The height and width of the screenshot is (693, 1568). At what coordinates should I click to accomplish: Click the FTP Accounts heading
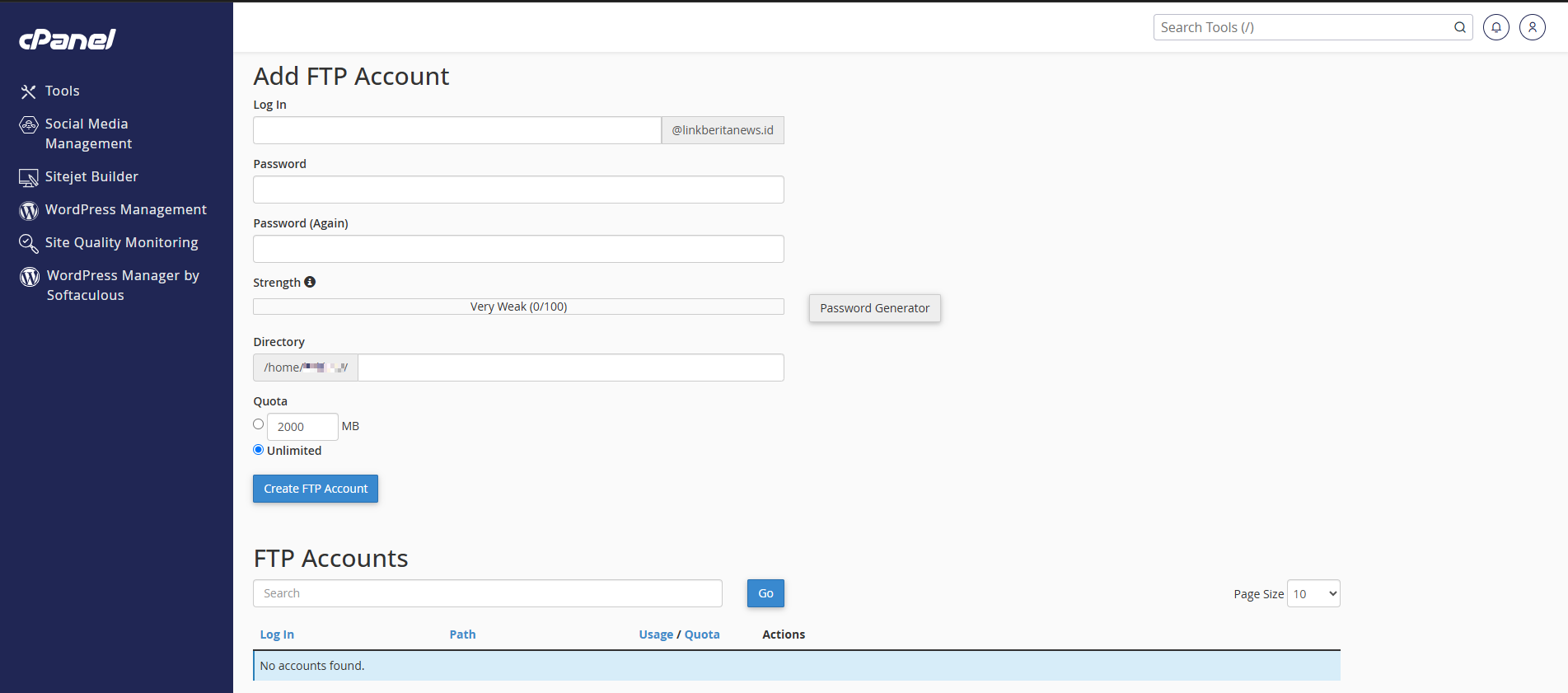330,559
